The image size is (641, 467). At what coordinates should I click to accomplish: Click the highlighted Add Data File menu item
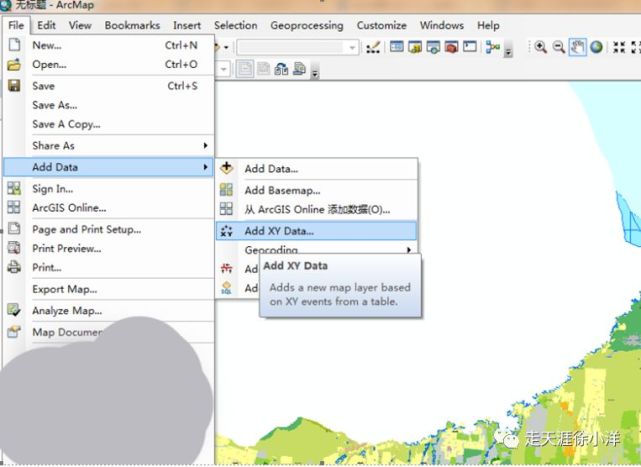click(108, 167)
